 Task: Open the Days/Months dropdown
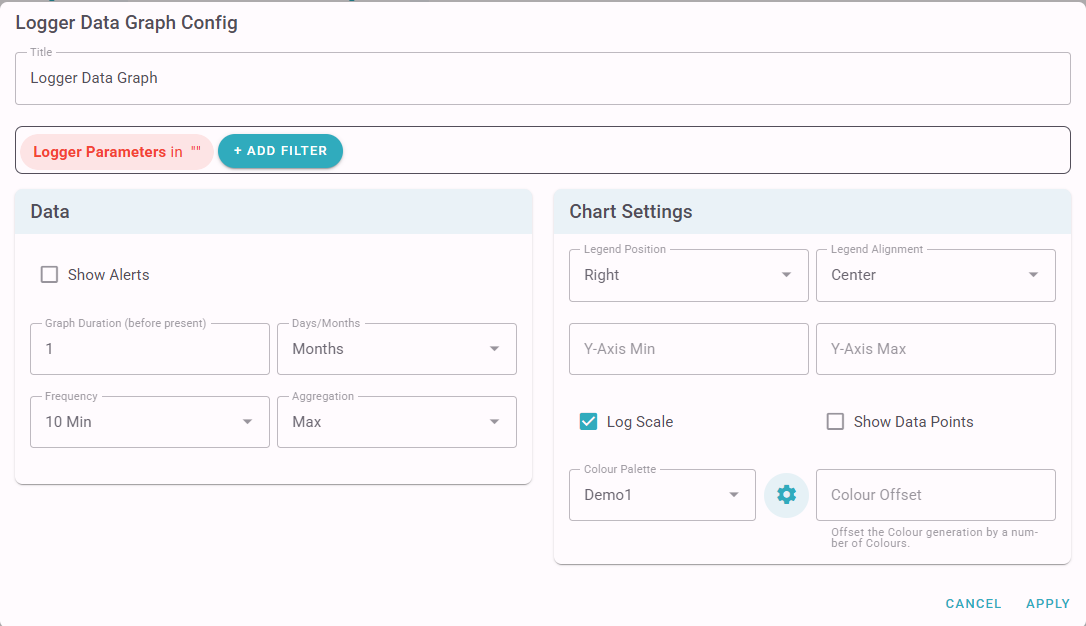coord(396,349)
